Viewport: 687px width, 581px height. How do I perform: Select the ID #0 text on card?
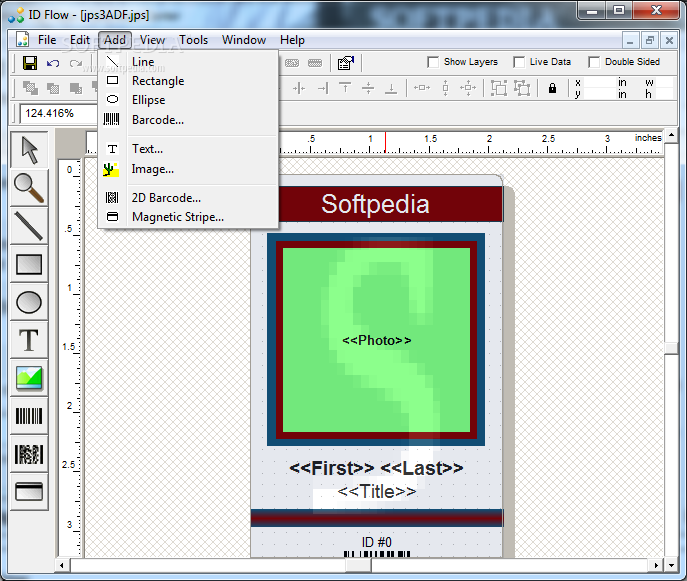coord(376,542)
